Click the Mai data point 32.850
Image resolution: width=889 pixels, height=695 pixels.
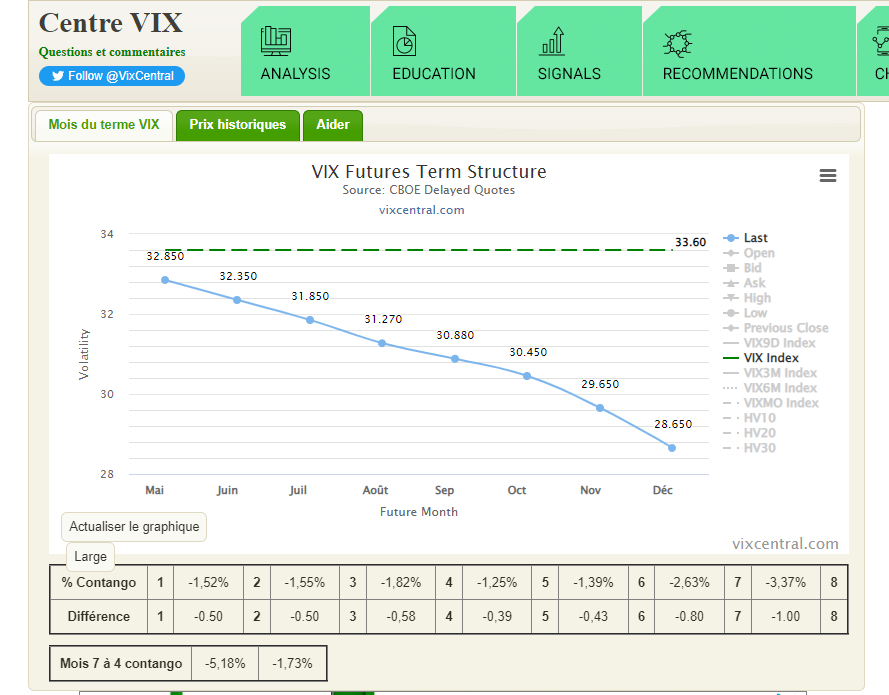(x=165, y=280)
